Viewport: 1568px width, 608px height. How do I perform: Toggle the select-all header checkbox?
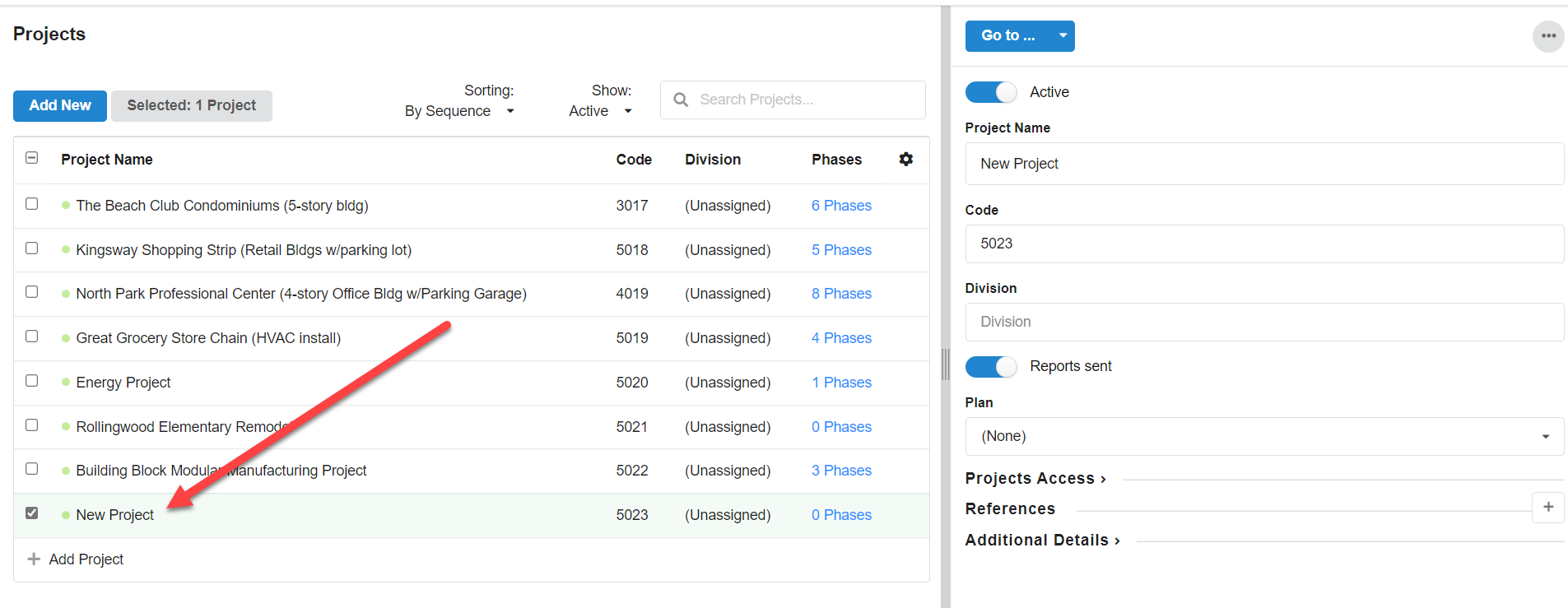tap(32, 157)
